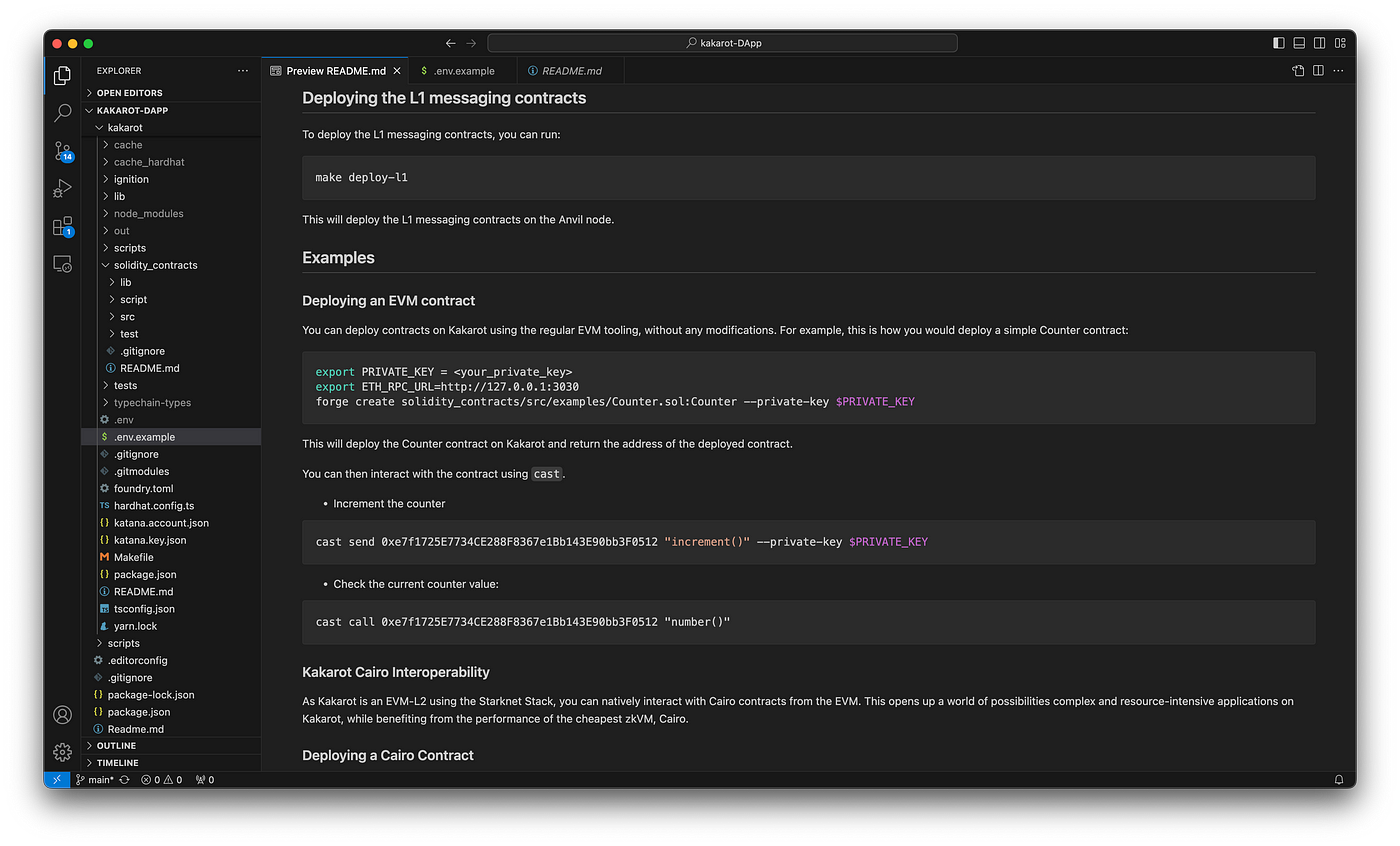Switch to the .env.example tab
The image size is (1400, 846).
463,71
